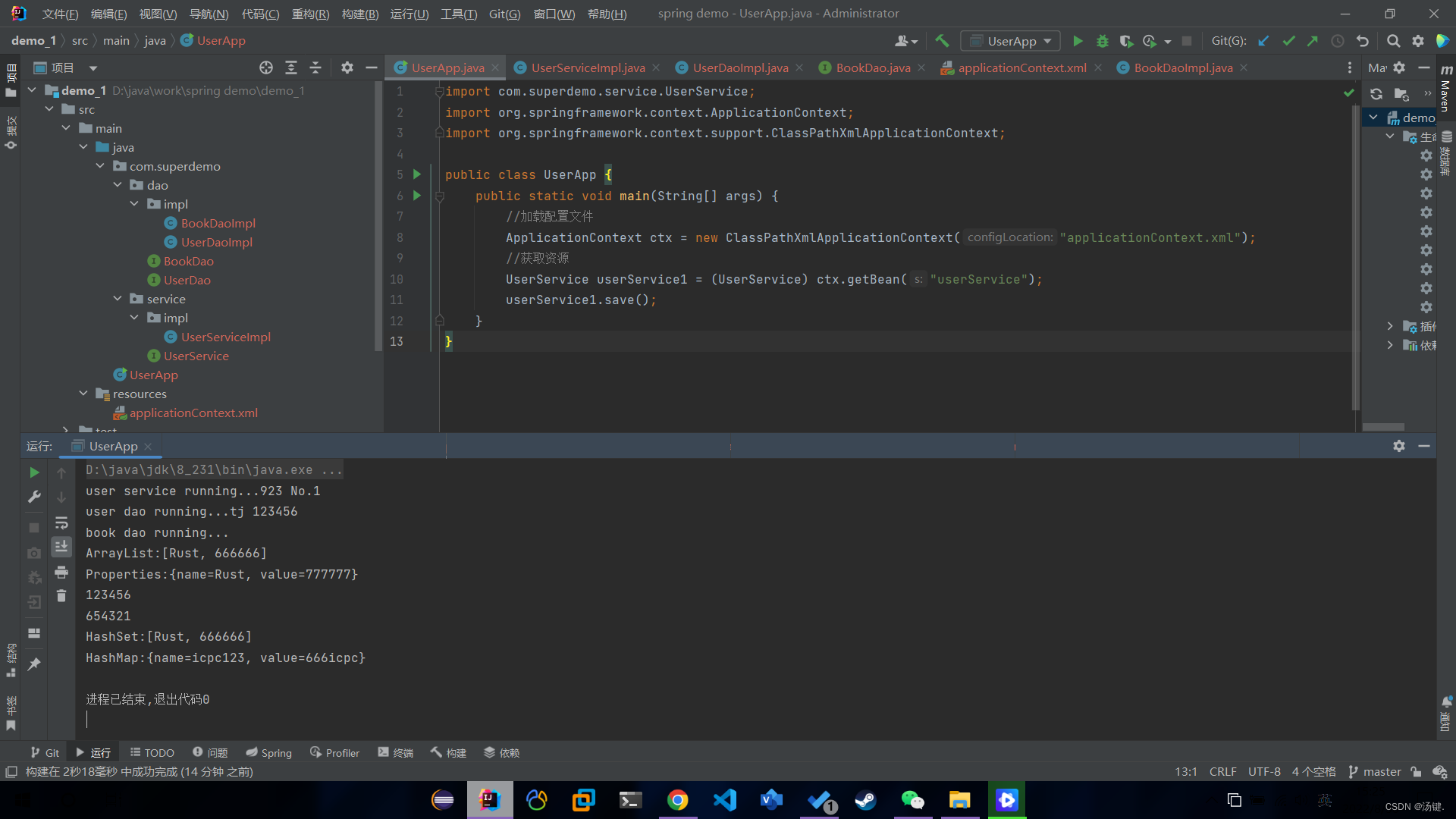Open the Spring tool window button
1456x819 pixels.
[x=268, y=752]
